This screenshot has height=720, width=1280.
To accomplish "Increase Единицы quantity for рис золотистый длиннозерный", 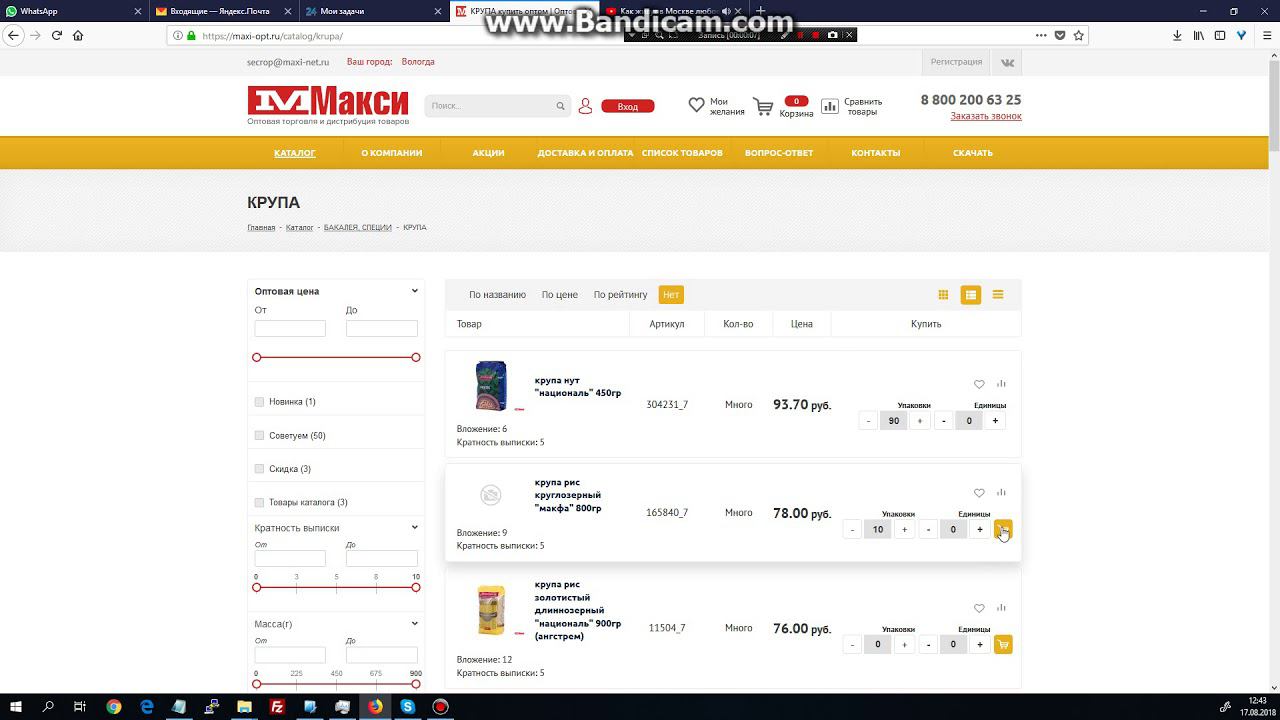I will point(979,645).
